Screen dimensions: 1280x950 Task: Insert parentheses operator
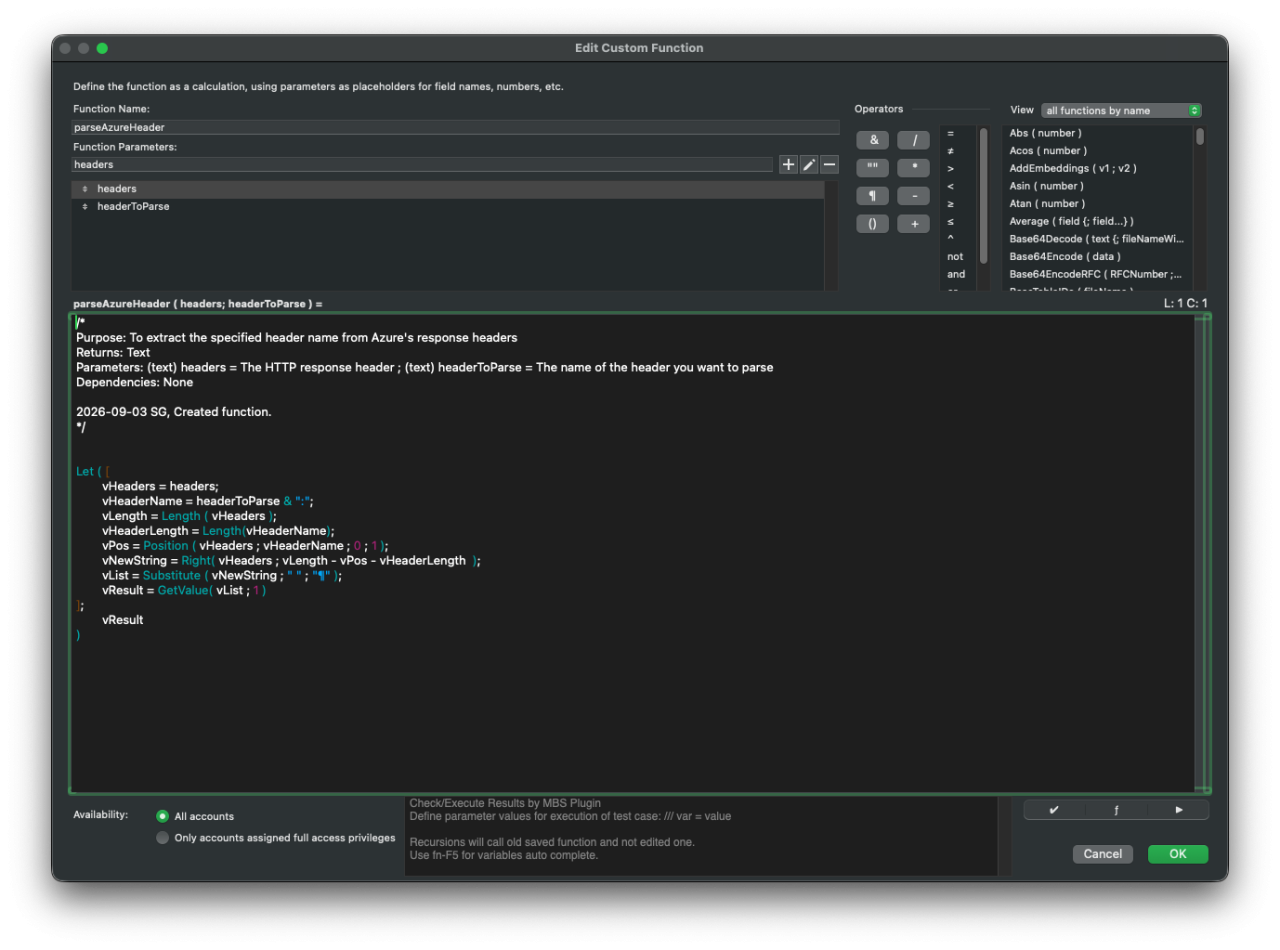[x=872, y=224]
